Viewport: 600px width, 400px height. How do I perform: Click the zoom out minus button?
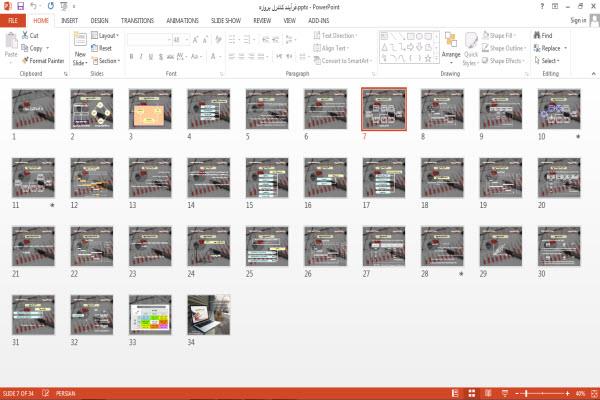coord(517,393)
